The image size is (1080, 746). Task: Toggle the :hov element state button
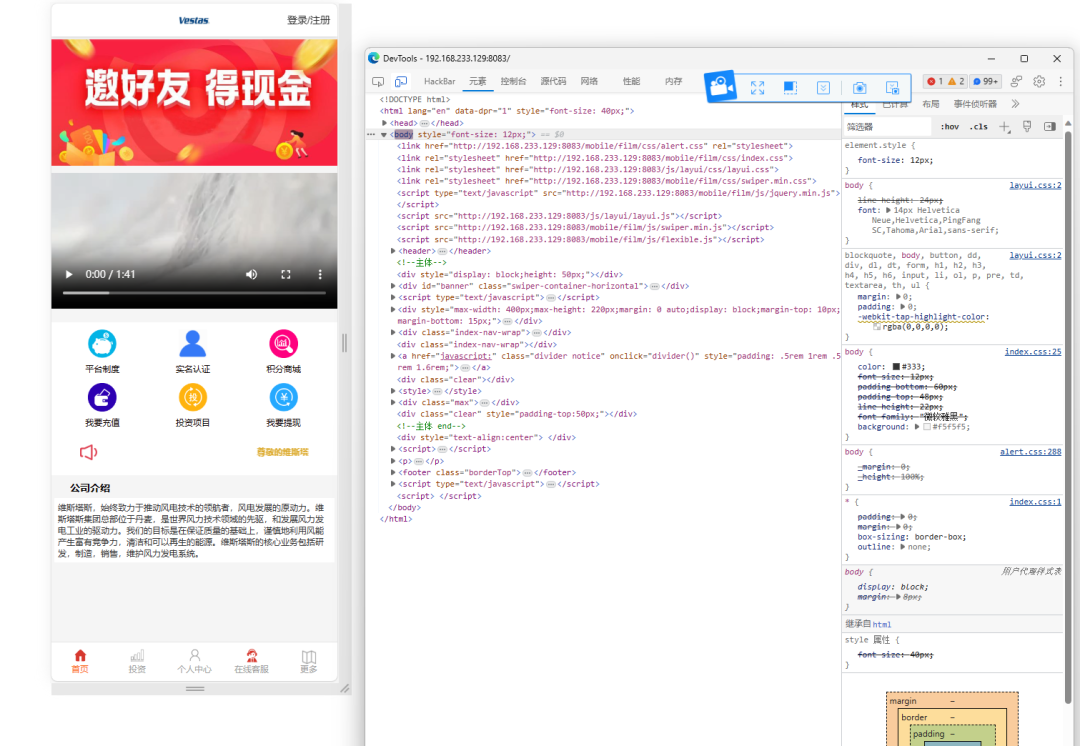click(950, 127)
